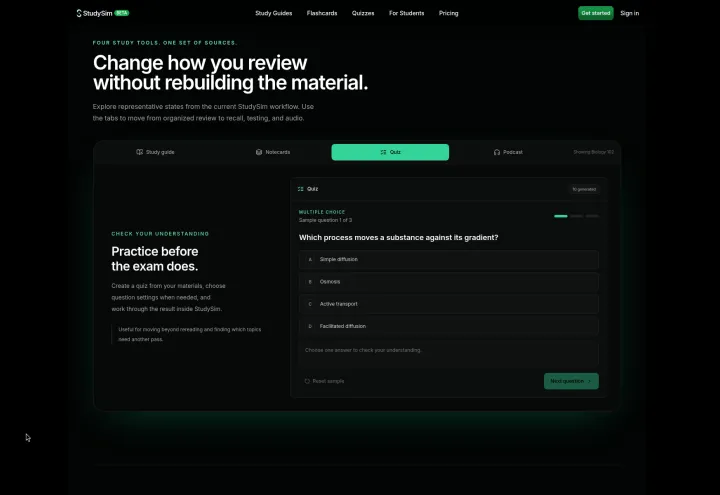Open Flashcards in top navigation

tap(322, 13)
